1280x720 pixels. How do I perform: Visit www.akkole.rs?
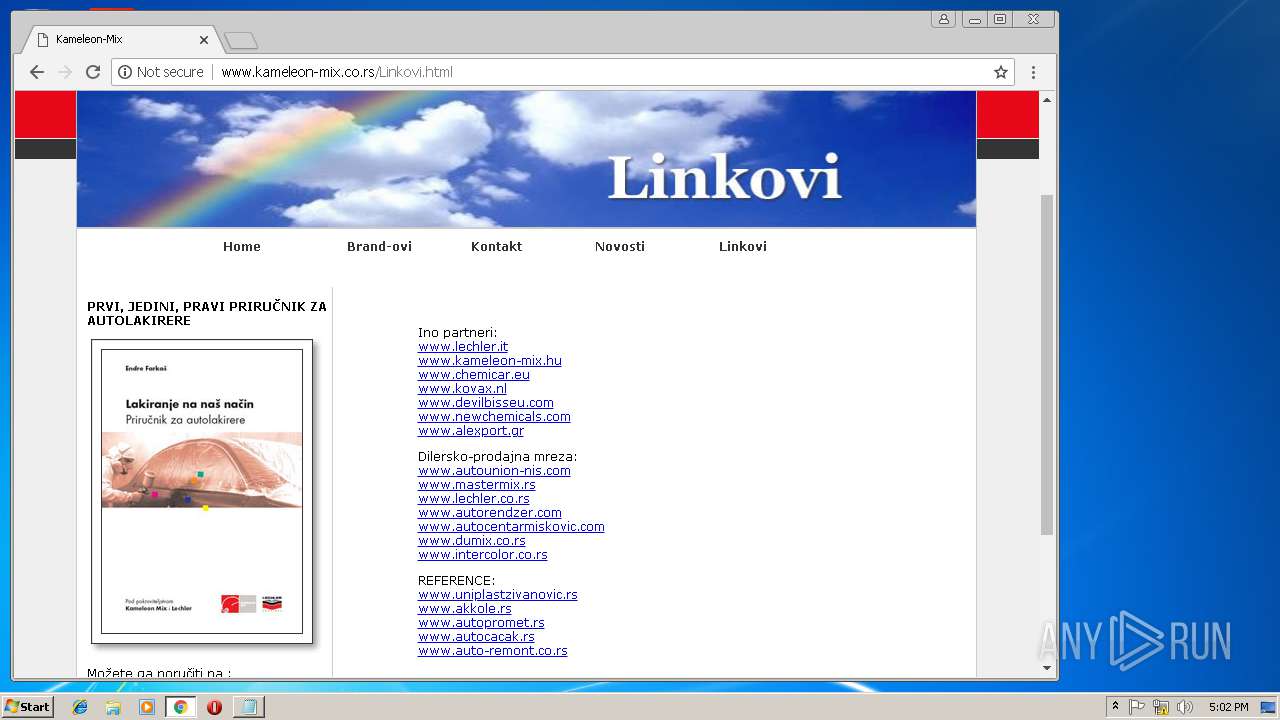[x=465, y=609]
